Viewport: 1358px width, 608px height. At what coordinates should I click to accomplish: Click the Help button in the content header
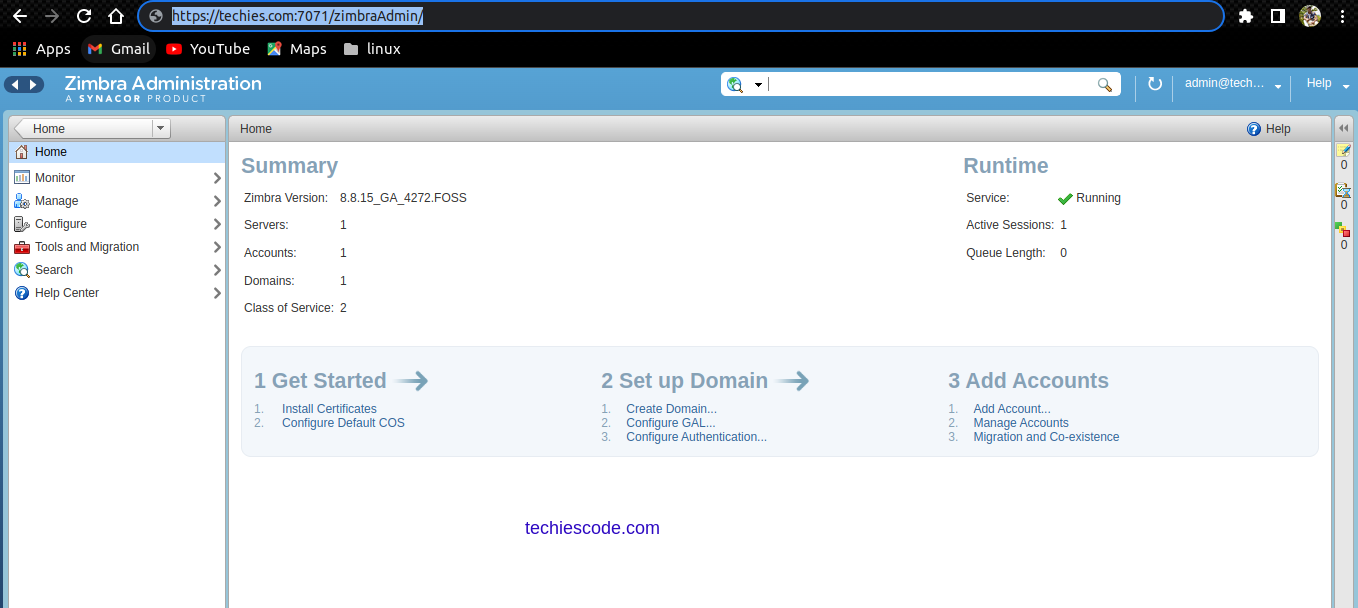click(x=1268, y=128)
